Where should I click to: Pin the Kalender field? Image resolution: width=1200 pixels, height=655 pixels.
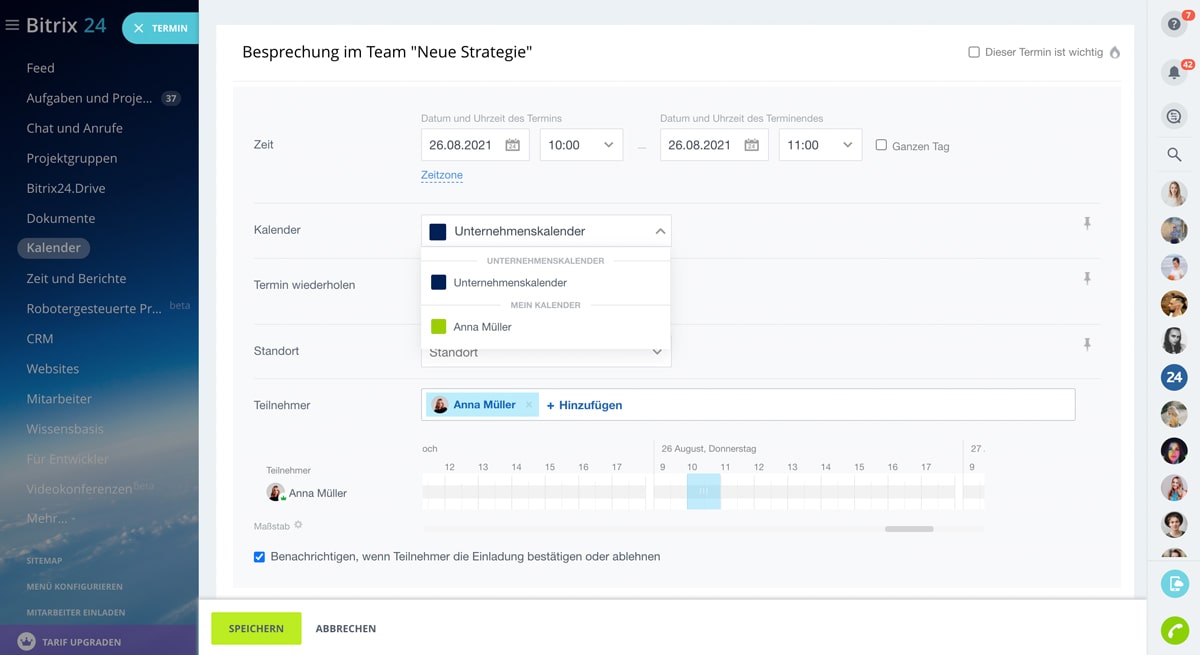coord(1087,224)
